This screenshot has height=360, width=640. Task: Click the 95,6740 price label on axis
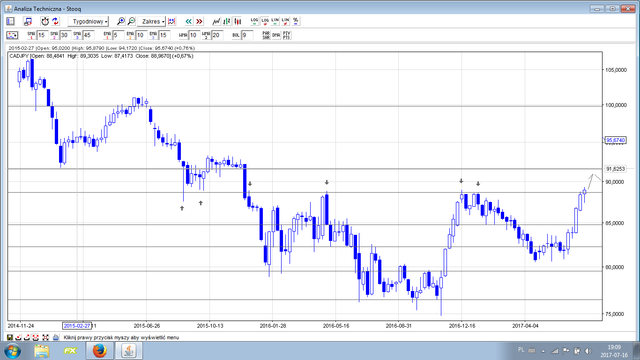616,140
